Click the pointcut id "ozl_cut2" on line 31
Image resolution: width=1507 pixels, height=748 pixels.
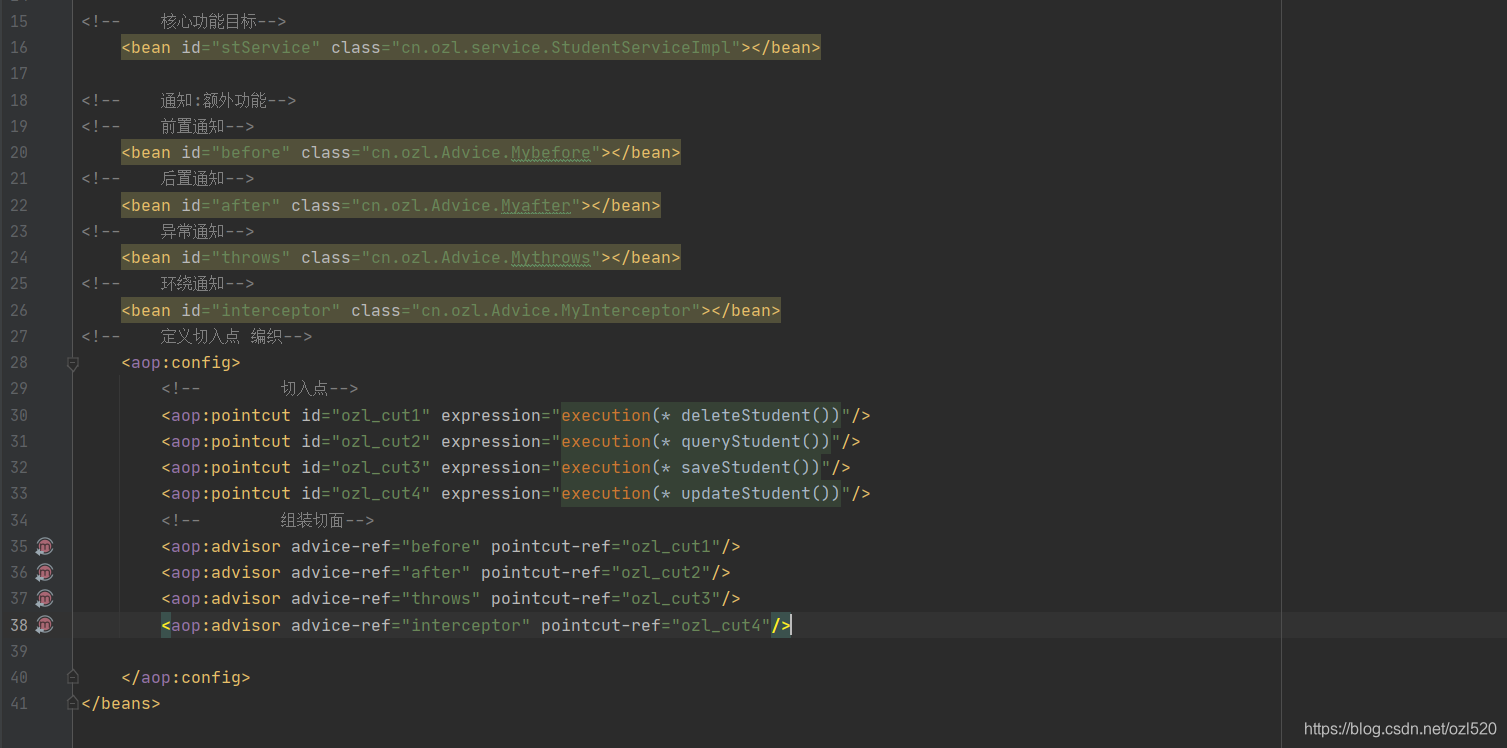coord(381,441)
